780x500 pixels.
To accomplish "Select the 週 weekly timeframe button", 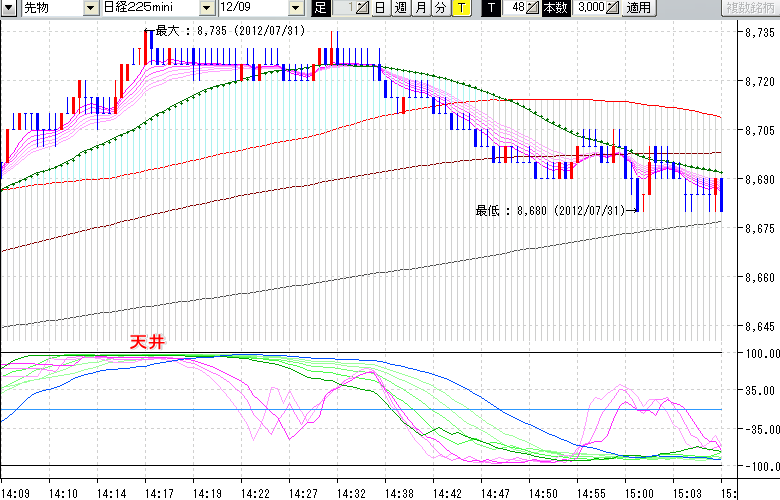I will [400, 7].
